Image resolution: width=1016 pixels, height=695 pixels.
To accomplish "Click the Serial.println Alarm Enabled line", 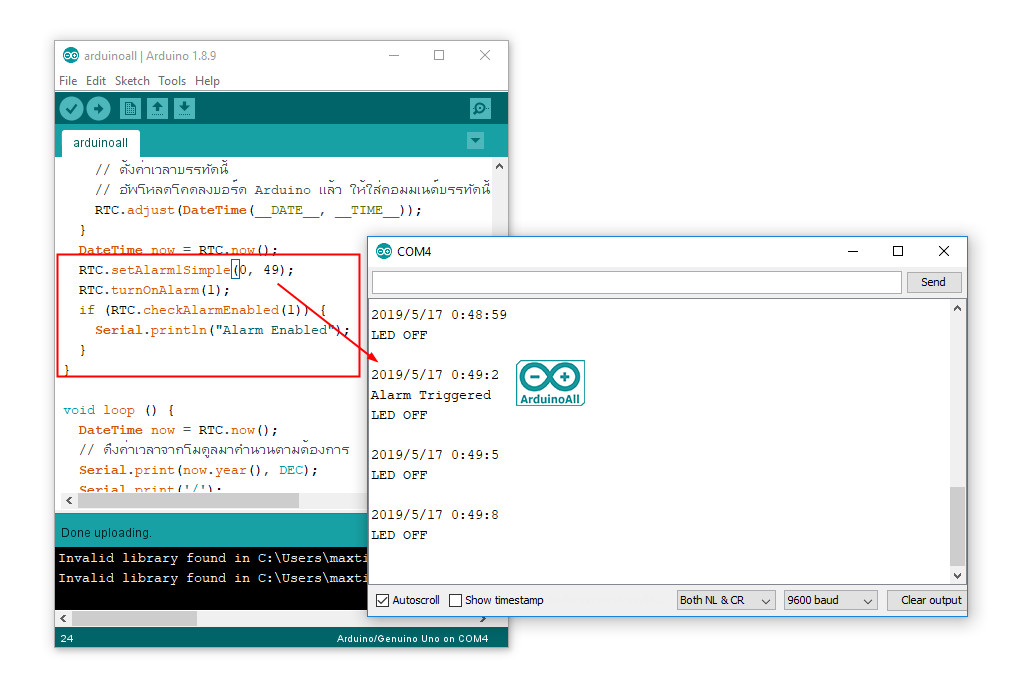I will pyautogui.click(x=222, y=330).
